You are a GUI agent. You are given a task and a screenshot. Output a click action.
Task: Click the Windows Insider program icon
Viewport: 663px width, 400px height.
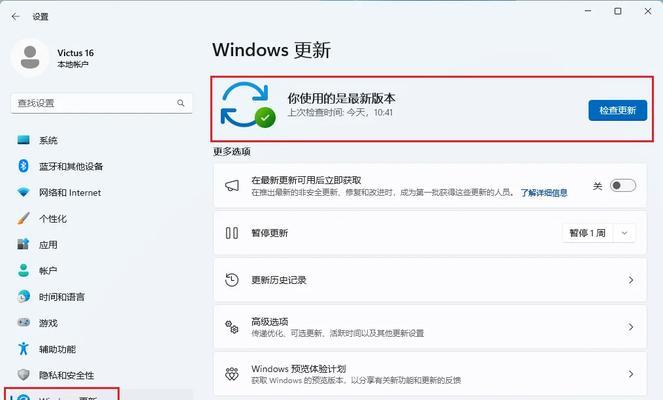click(x=232, y=374)
